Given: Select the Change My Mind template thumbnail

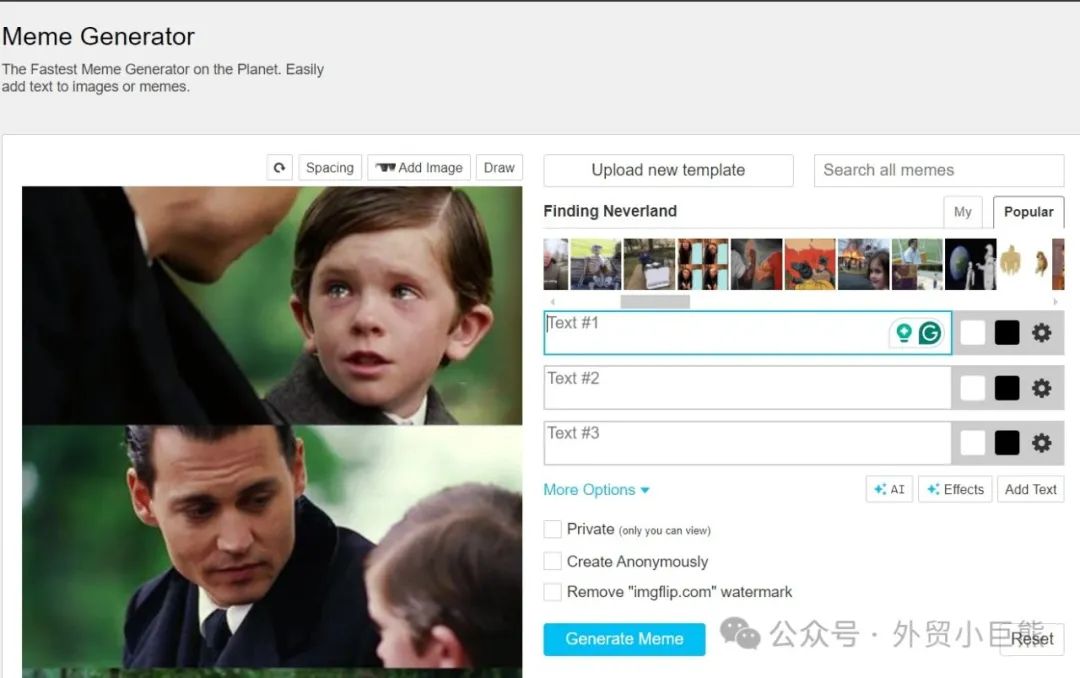Looking at the screenshot, I should point(649,264).
